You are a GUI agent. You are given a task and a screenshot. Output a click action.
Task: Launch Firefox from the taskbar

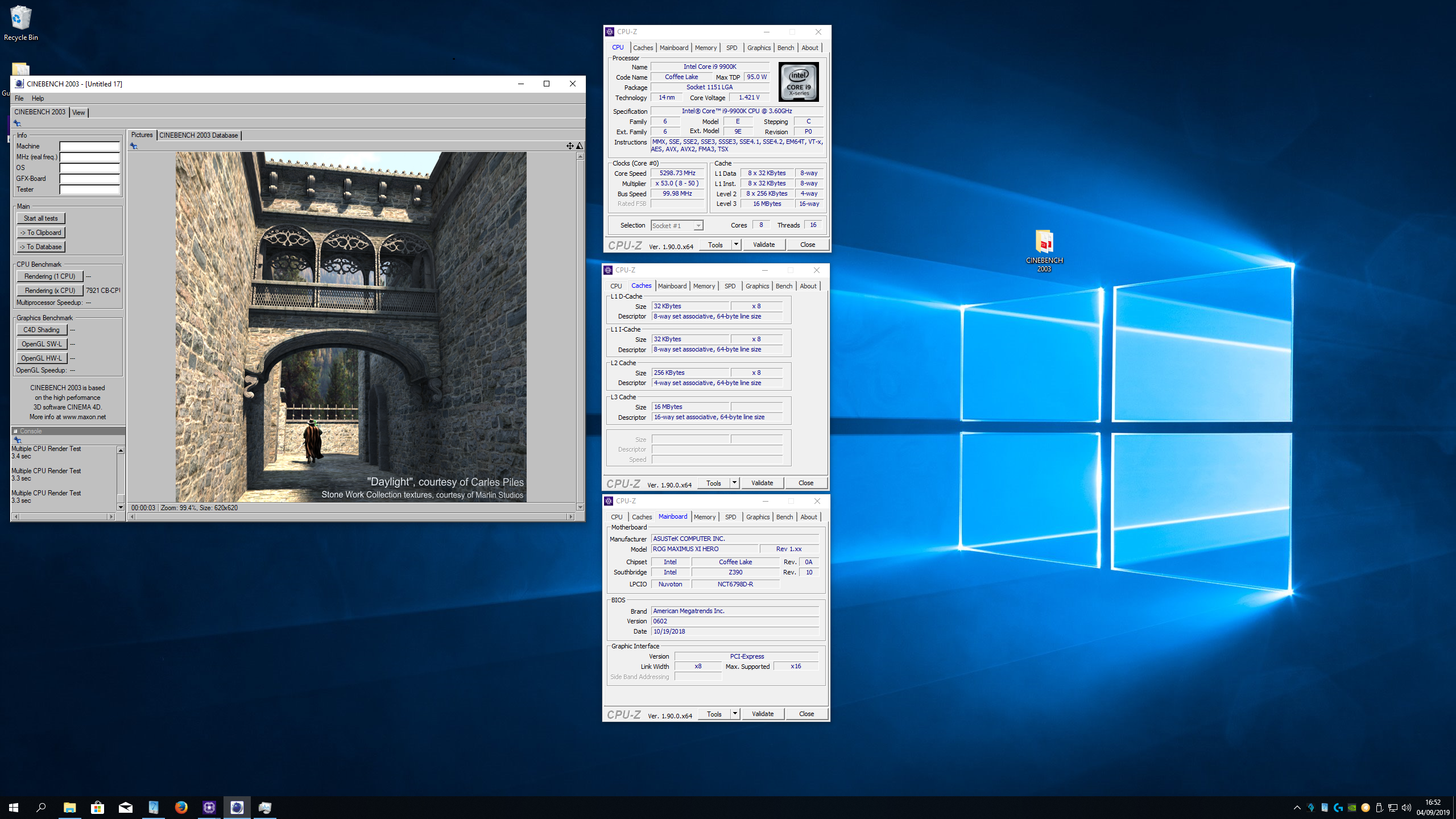click(181, 808)
